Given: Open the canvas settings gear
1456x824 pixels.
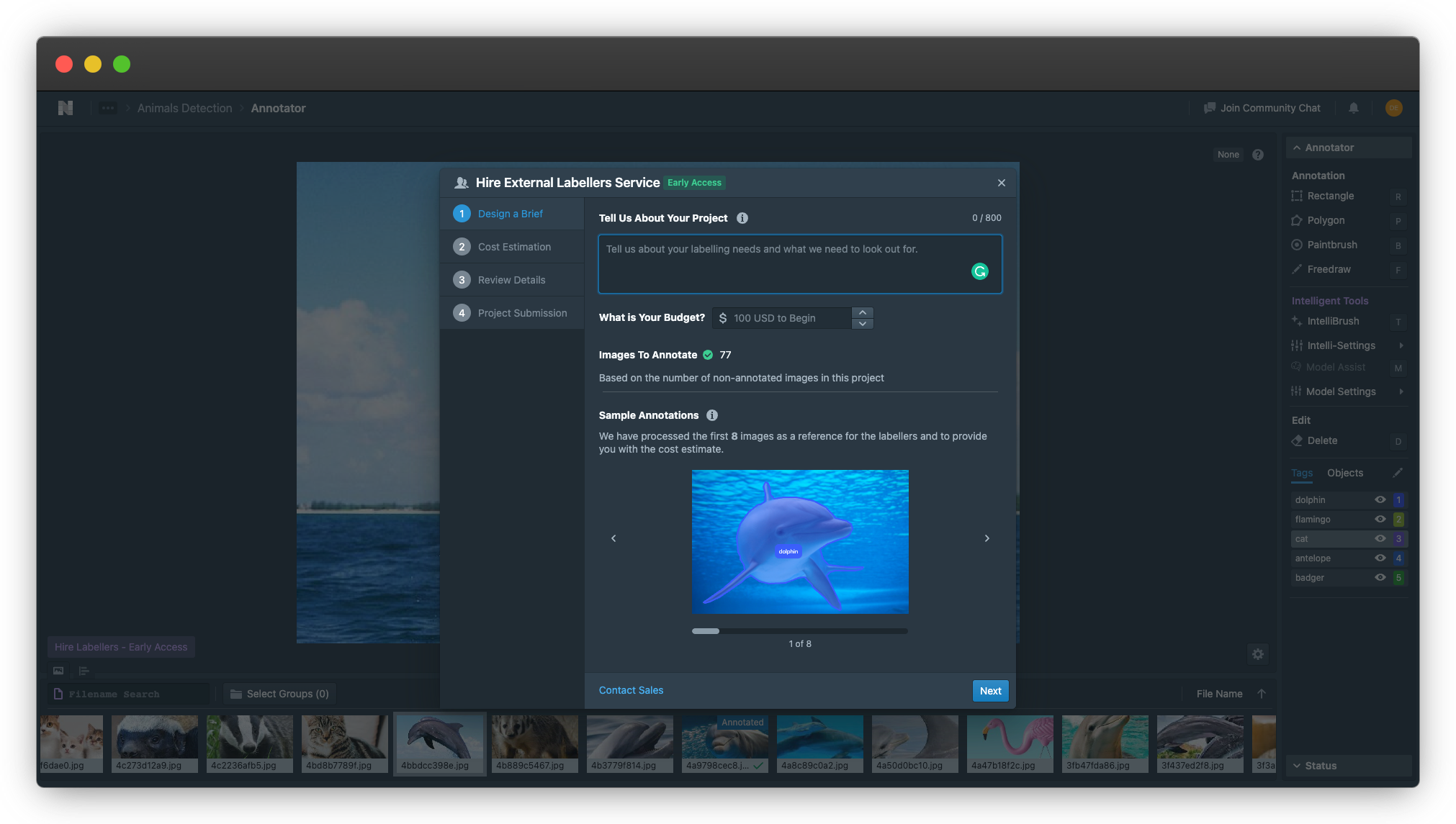Looking at the screenshot, I should (1258, 654).
